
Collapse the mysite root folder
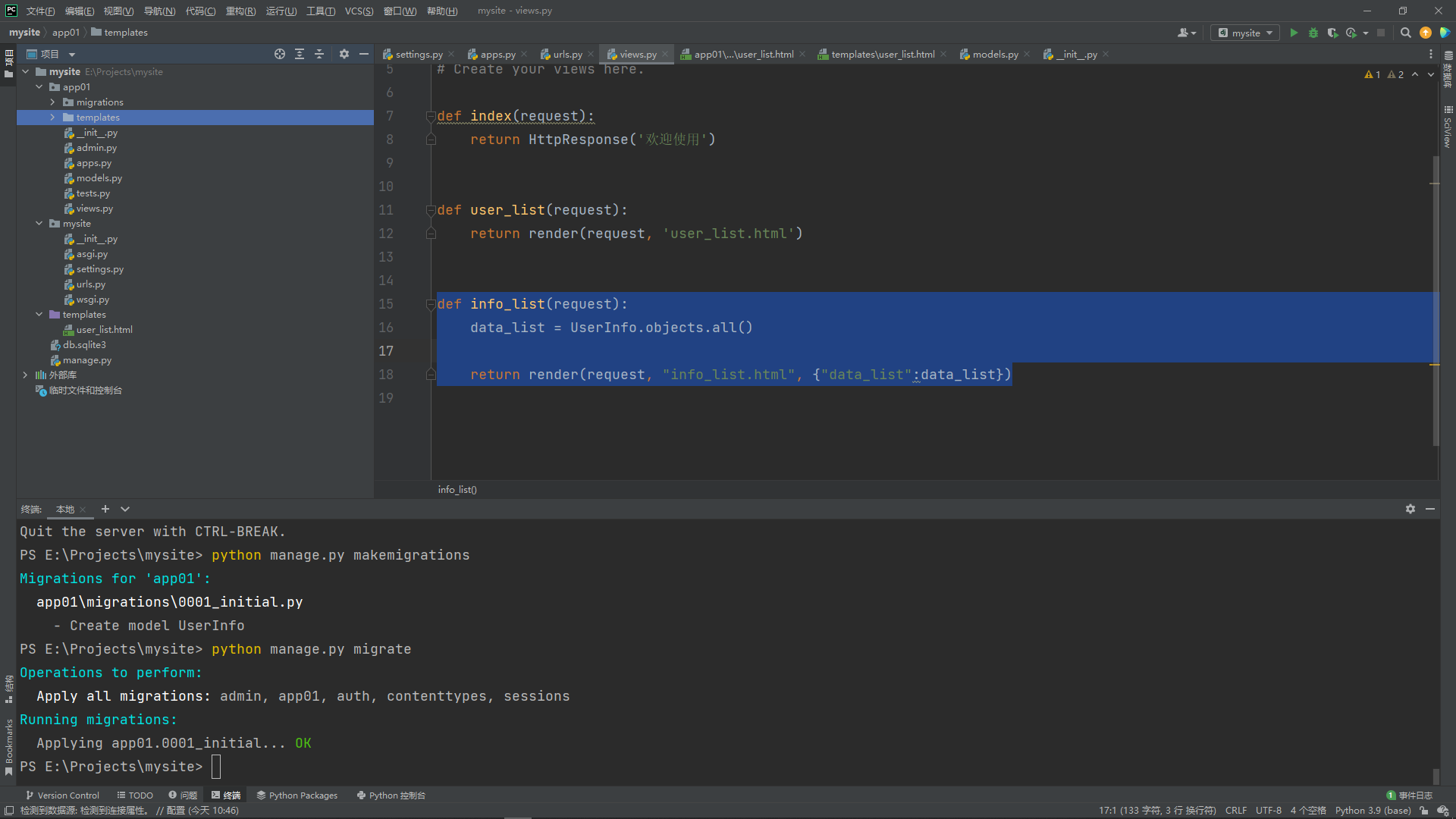tap(25, 72)
